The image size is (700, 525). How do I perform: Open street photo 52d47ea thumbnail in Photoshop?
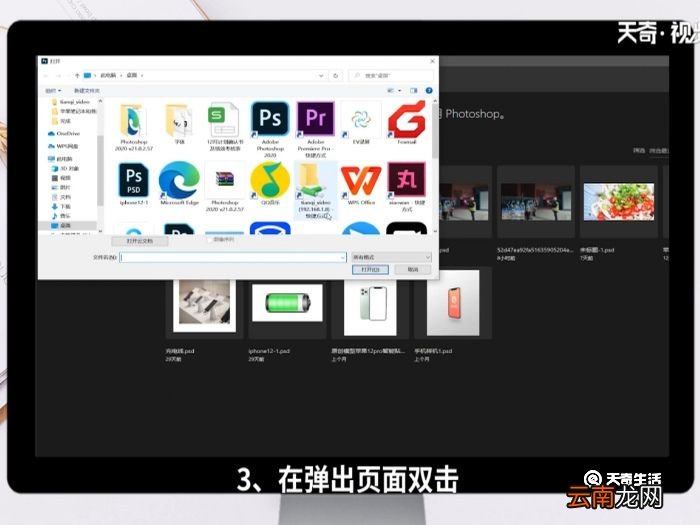click(x=536, y=202)
